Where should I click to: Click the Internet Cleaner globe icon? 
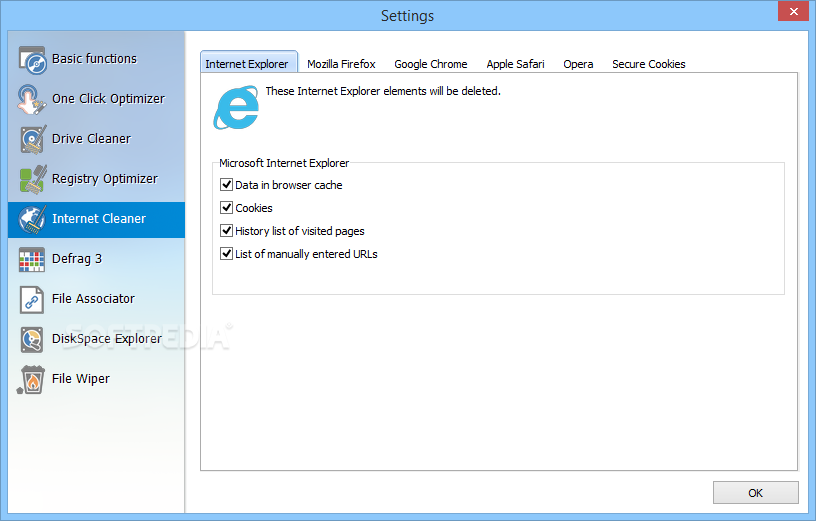(x=32, y=219)
